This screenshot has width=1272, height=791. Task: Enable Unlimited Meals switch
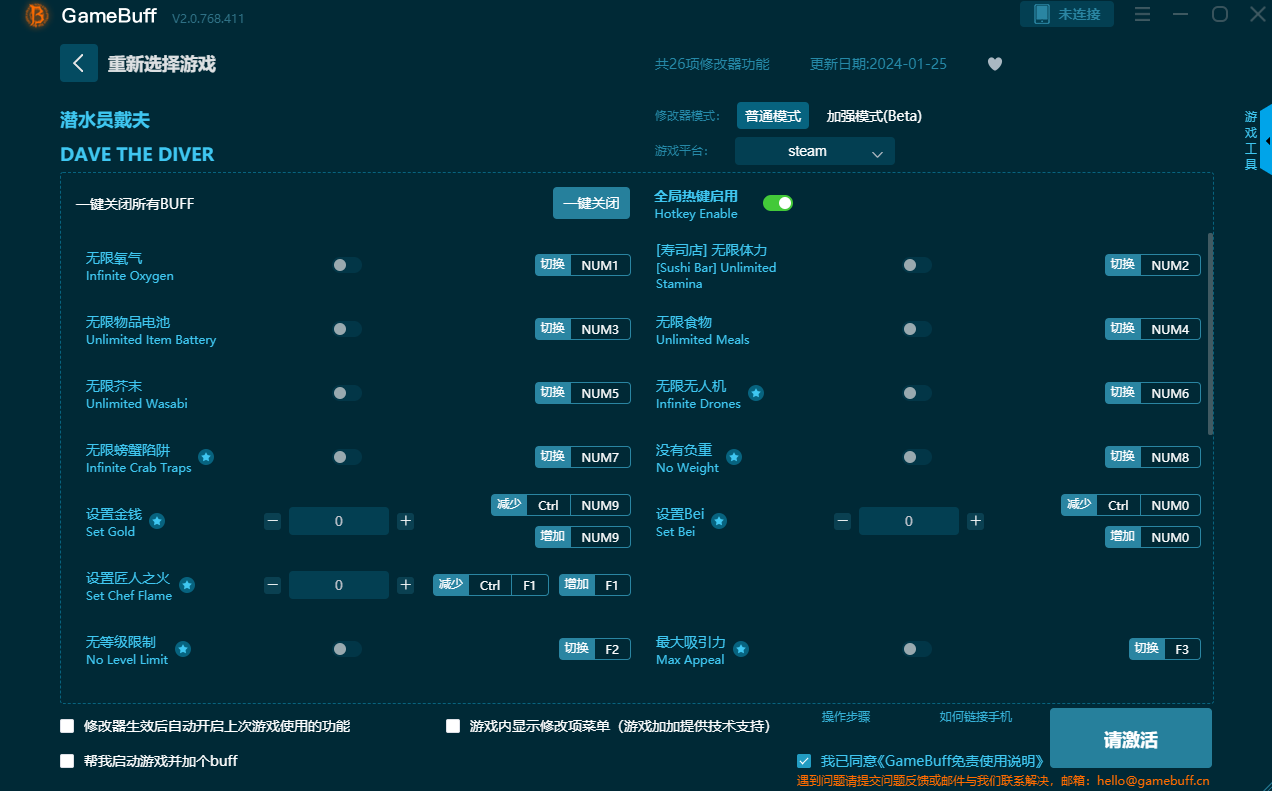click(917, 329)
